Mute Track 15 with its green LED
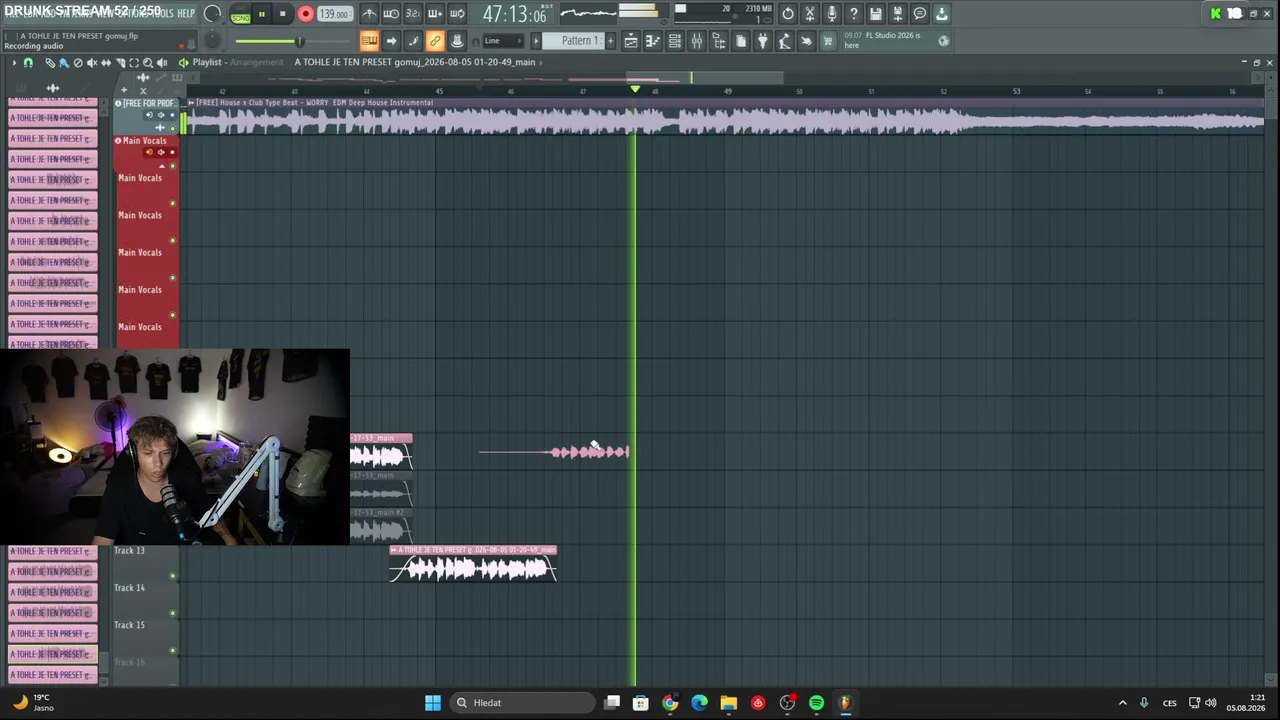The width and height of the screenshot is (1280, 720). (172, 650)
